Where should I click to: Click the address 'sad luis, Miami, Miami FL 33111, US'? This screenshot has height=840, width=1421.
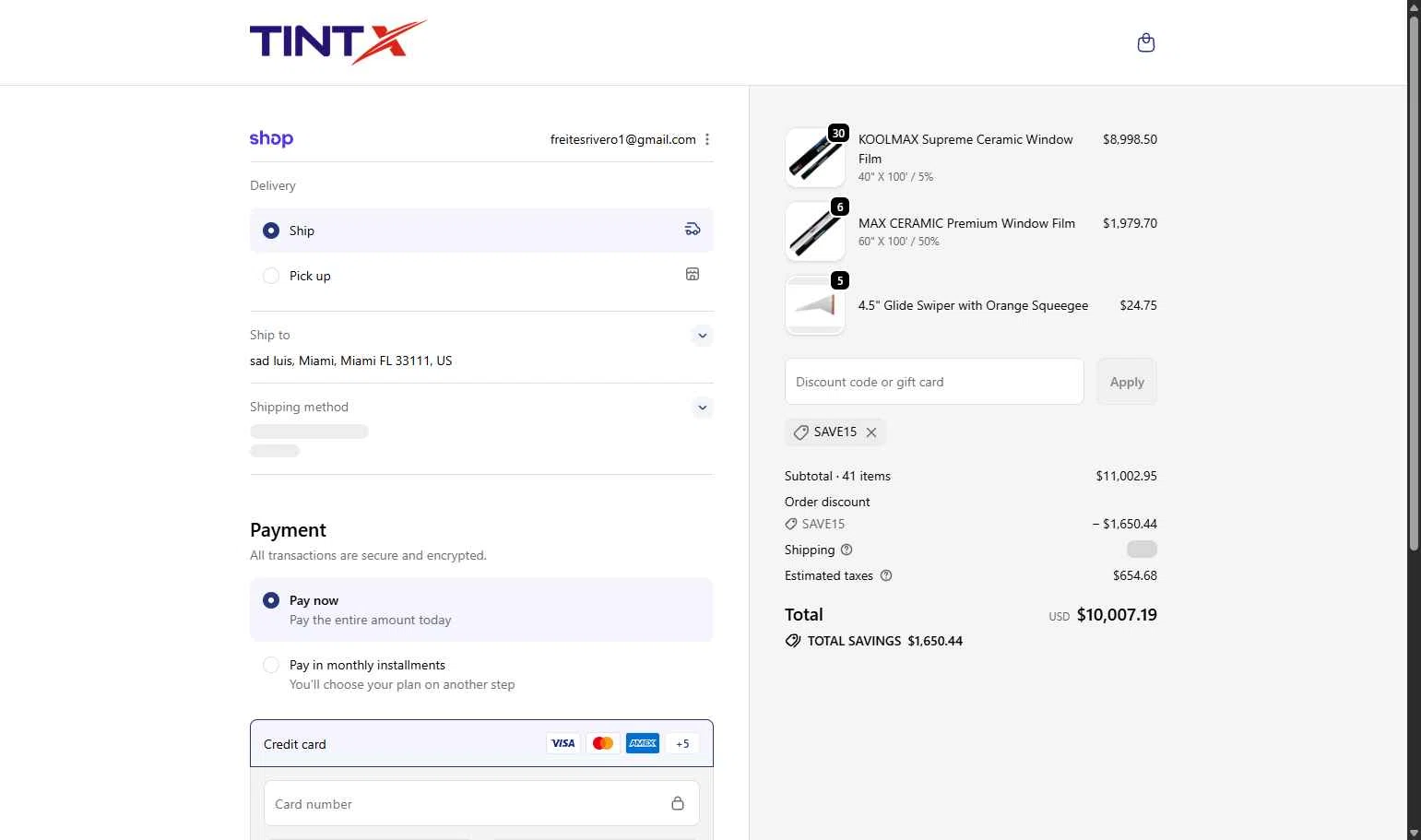(x=350, y=361)
